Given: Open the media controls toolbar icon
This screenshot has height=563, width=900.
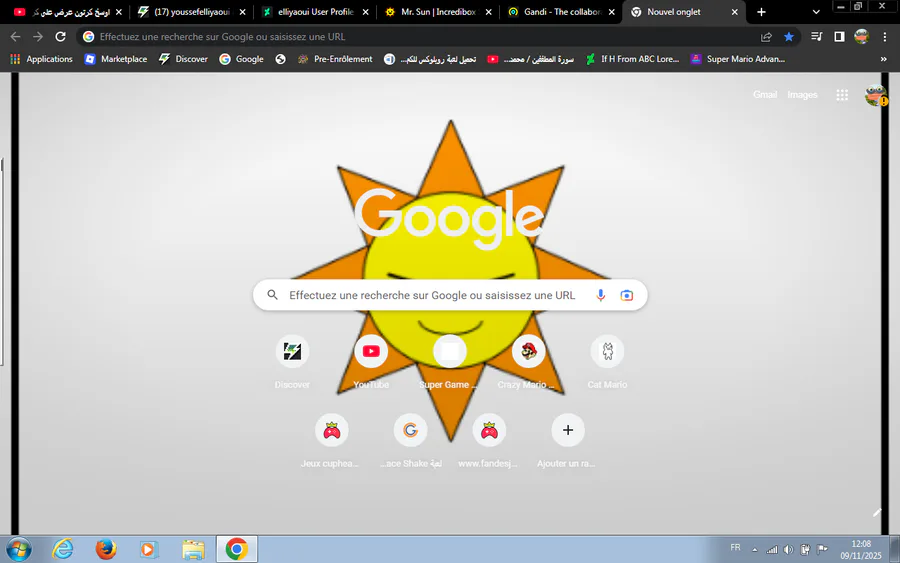Looking at the screenshot, I should tap(816, 37).
